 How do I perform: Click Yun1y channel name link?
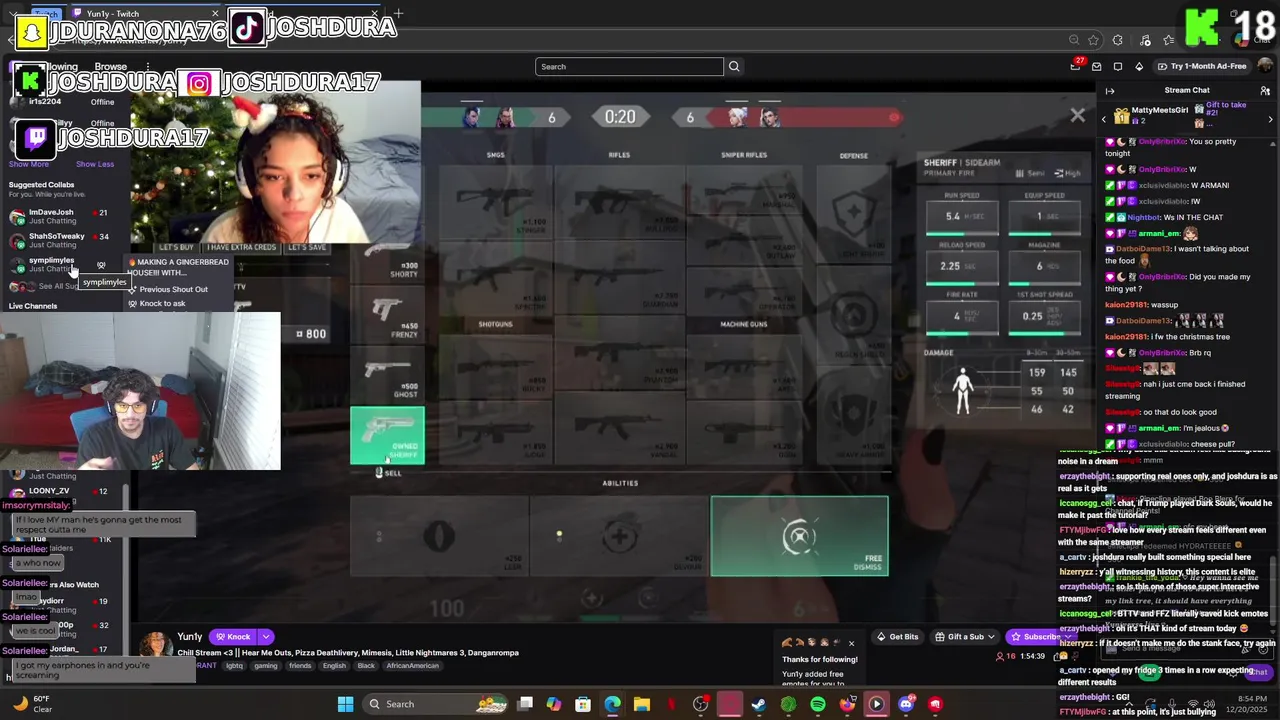point(190,637)
